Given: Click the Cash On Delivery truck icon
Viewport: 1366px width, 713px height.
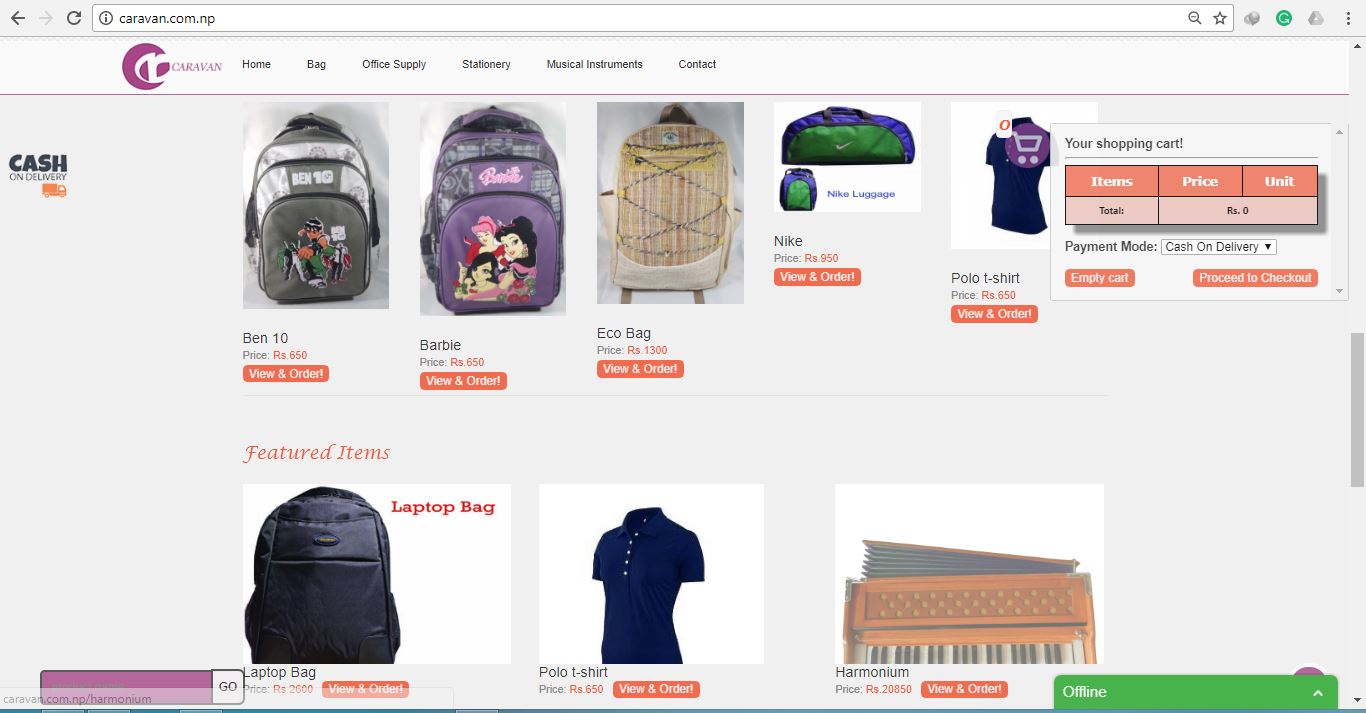Looking at the screenshot, I should click(x=54, y=190).
